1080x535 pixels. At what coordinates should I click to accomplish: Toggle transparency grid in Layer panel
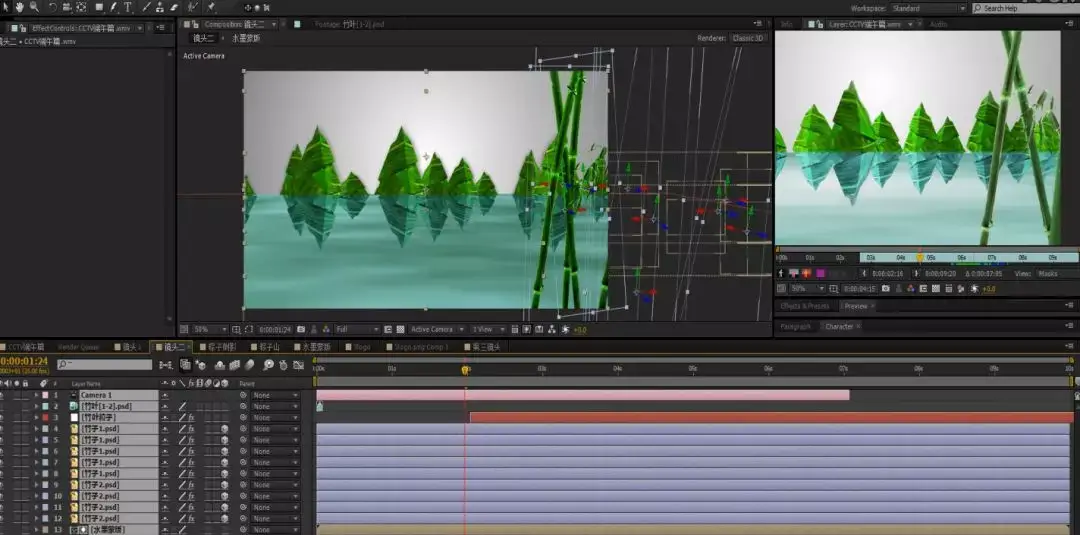935,289
